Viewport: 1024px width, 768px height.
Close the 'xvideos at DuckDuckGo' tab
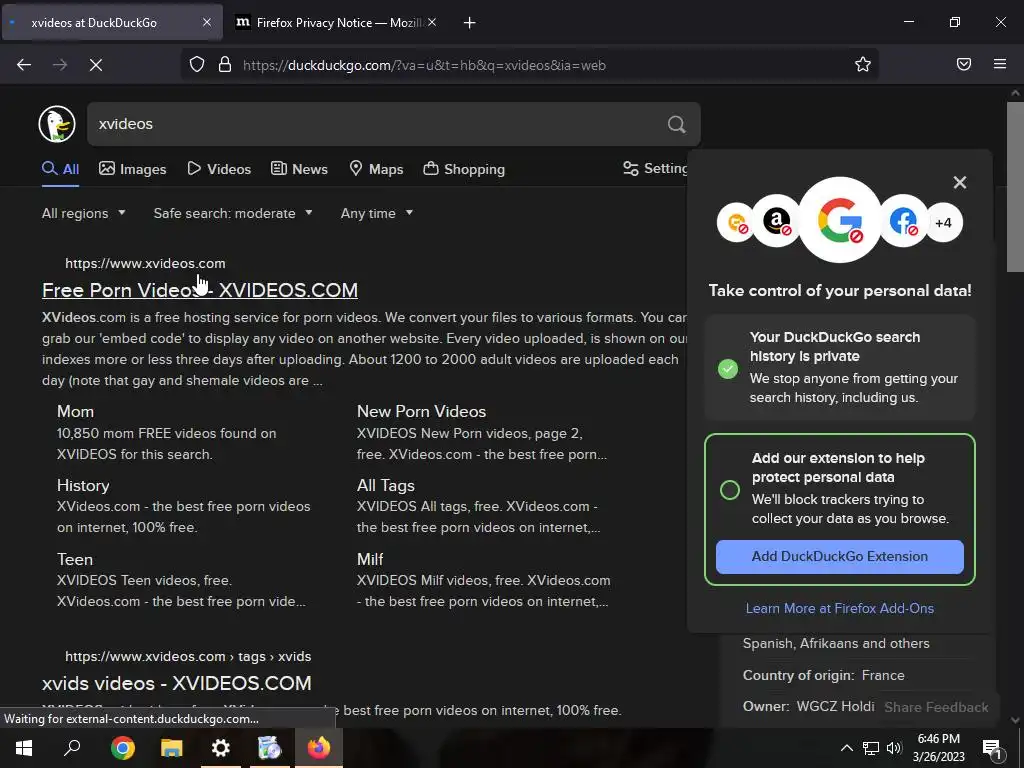[x=207, y=22]
